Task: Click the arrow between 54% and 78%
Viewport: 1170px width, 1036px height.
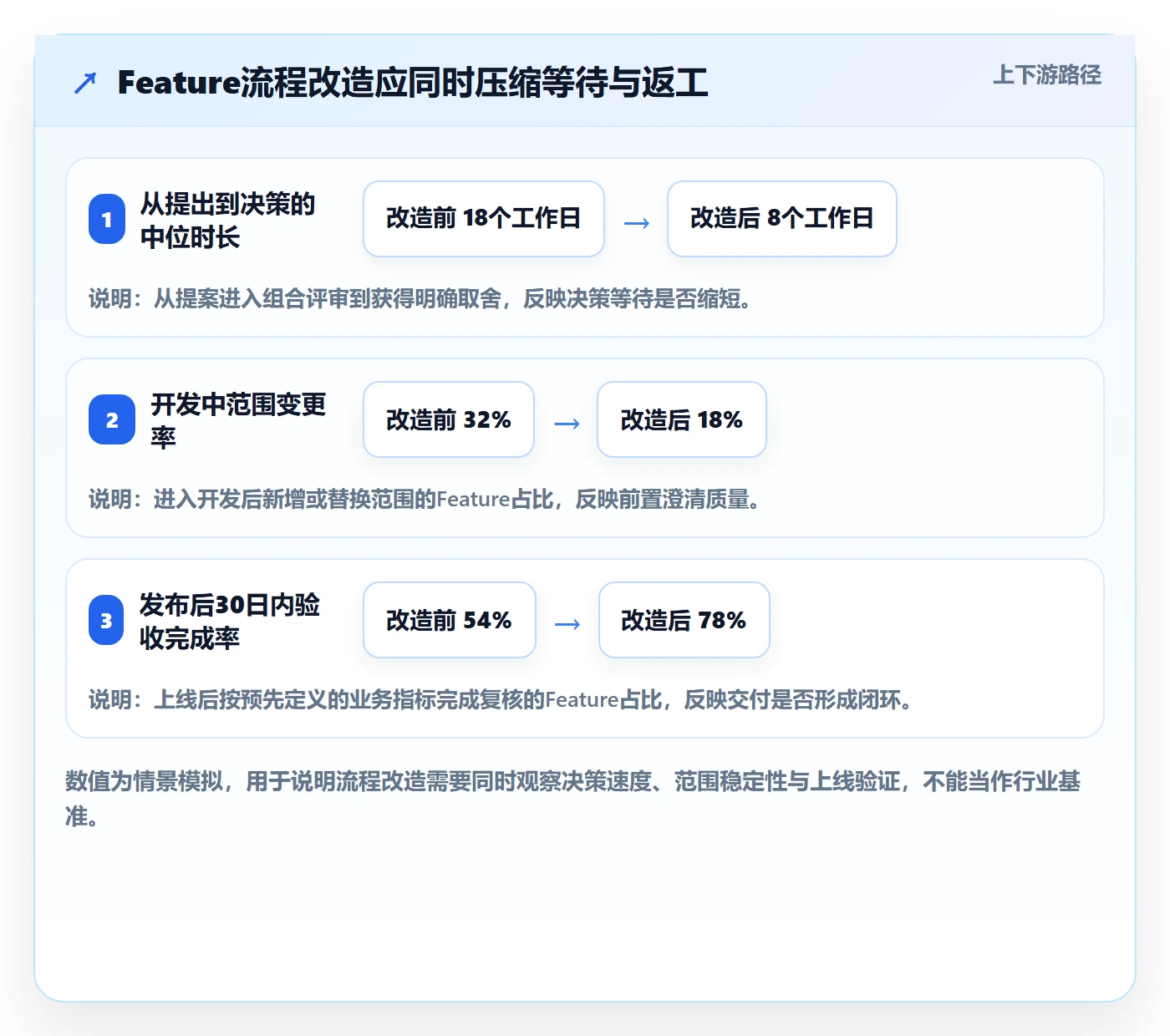Action: [x=567, y=624]
